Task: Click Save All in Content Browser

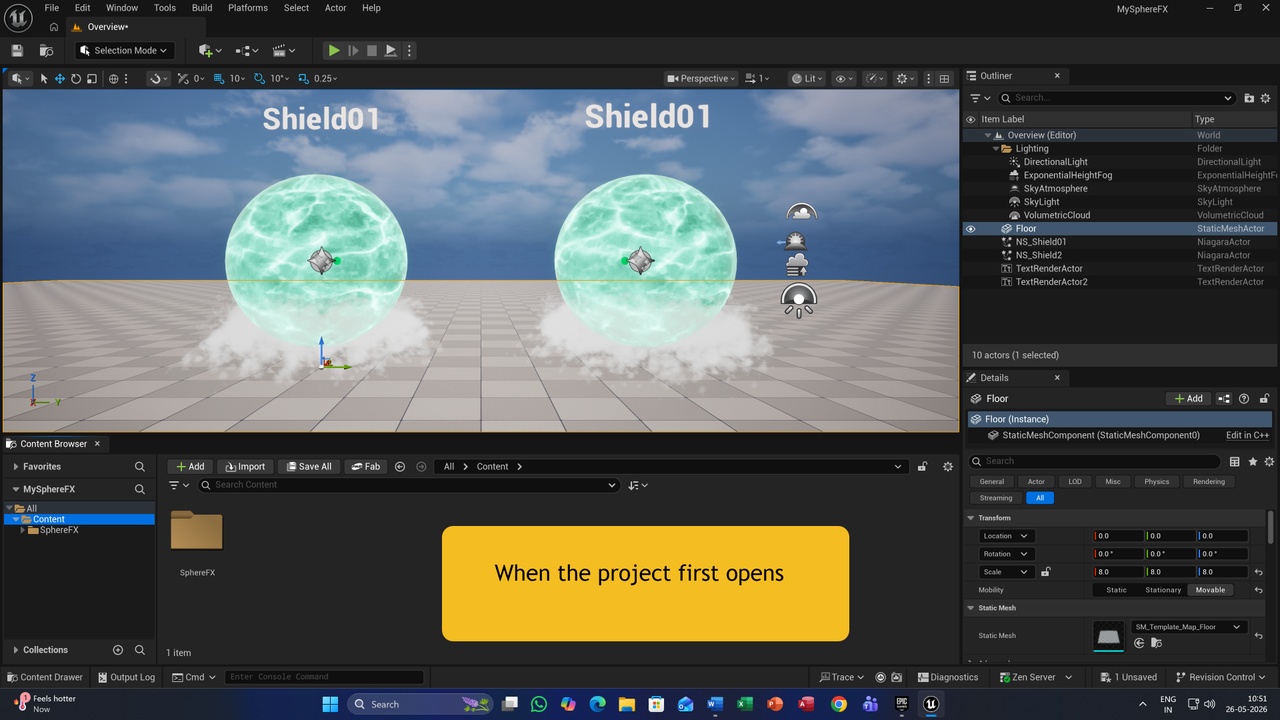Action: 307,466
